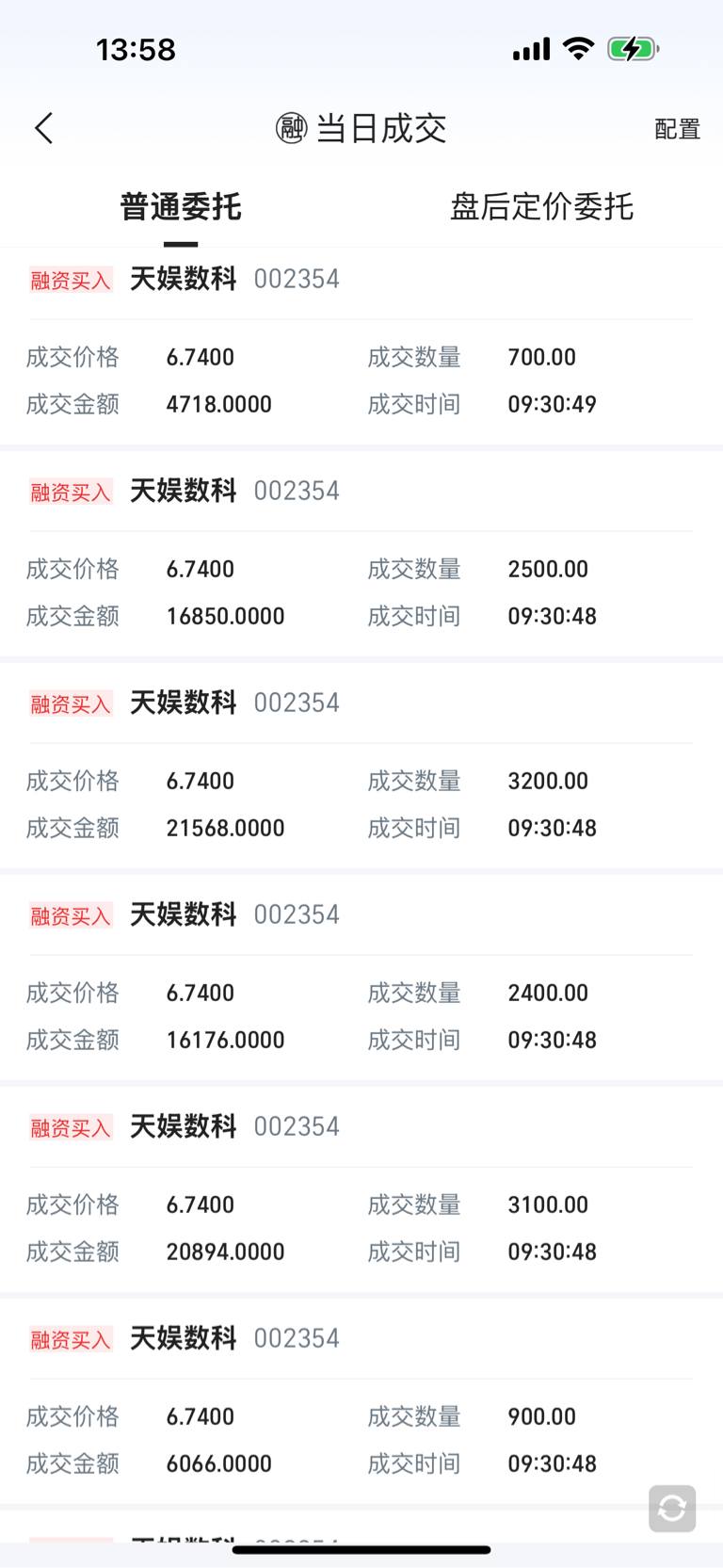Switch to the 盘后定价委托 tab

[x=541, y=207]
